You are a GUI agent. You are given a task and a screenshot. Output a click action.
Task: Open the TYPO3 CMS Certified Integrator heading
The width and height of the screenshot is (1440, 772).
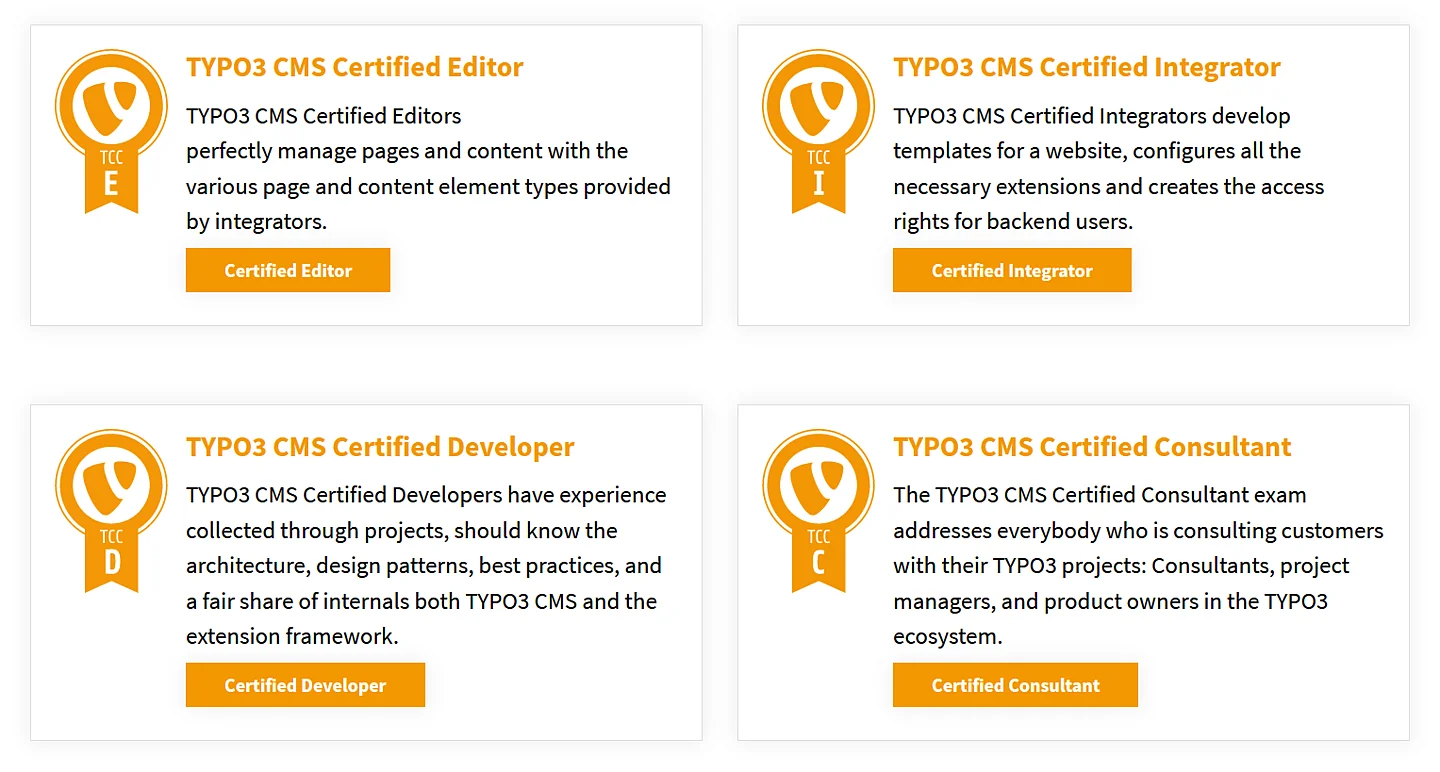point(1086,67)
